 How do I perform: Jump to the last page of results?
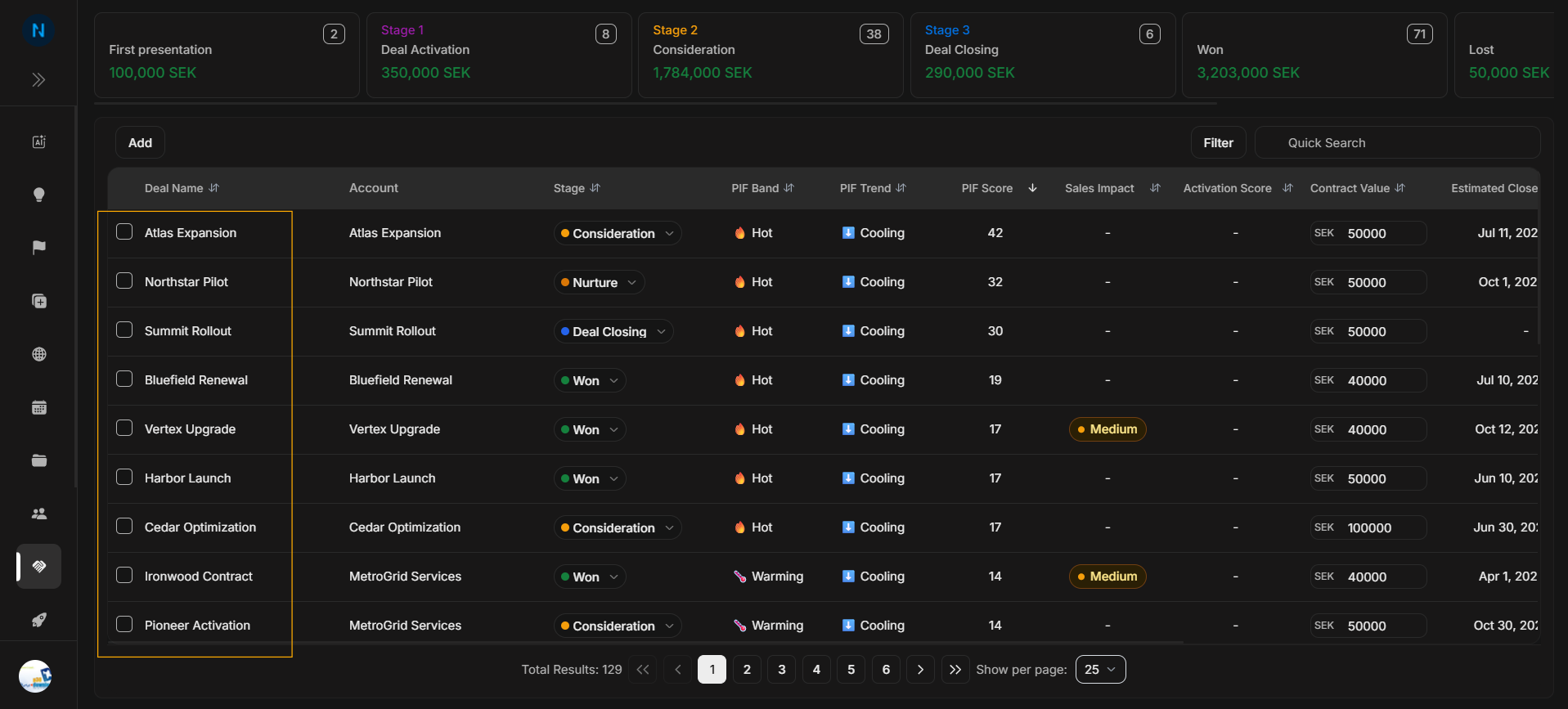[x=955, y=669]
